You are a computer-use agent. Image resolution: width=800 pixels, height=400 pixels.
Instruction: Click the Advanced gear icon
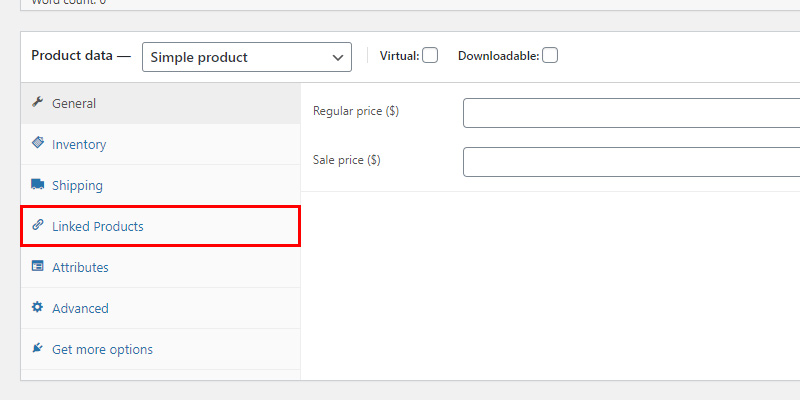coord(37,307)
